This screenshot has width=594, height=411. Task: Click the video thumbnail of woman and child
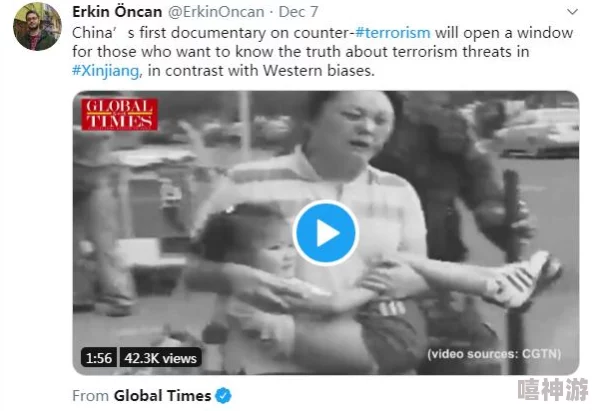point(326,233)
